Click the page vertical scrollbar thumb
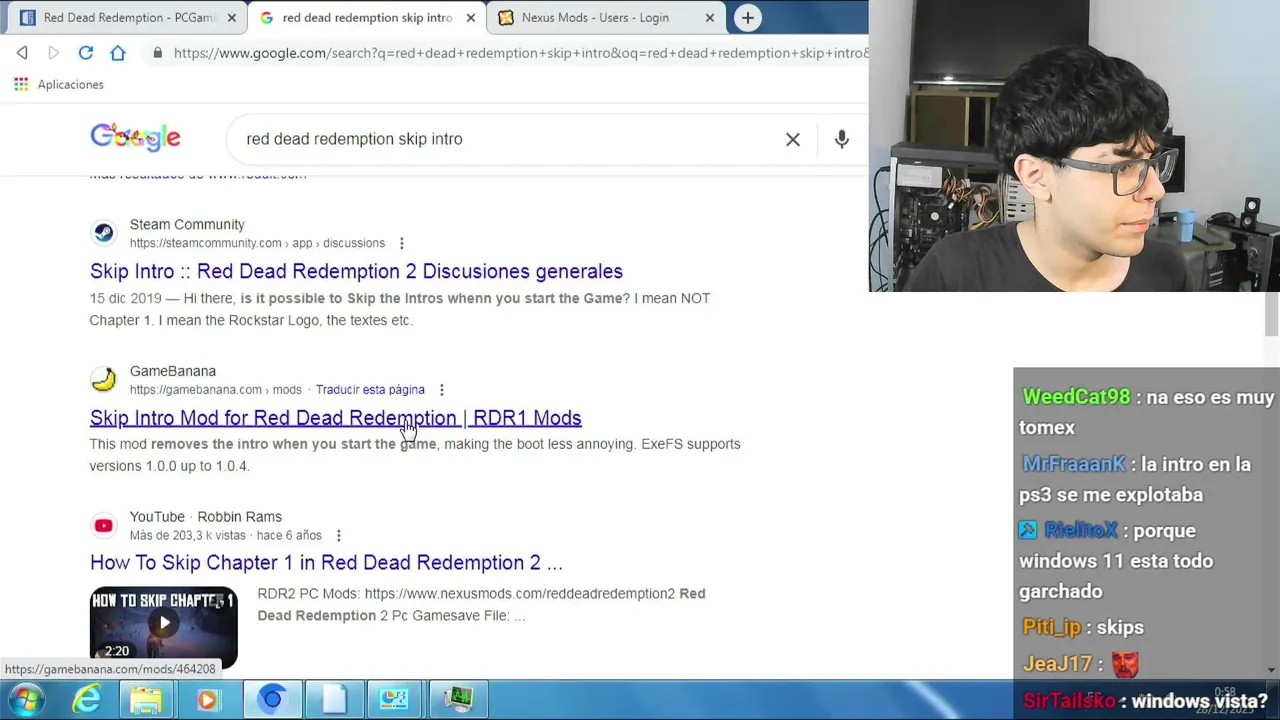 tap(1271, 314)
